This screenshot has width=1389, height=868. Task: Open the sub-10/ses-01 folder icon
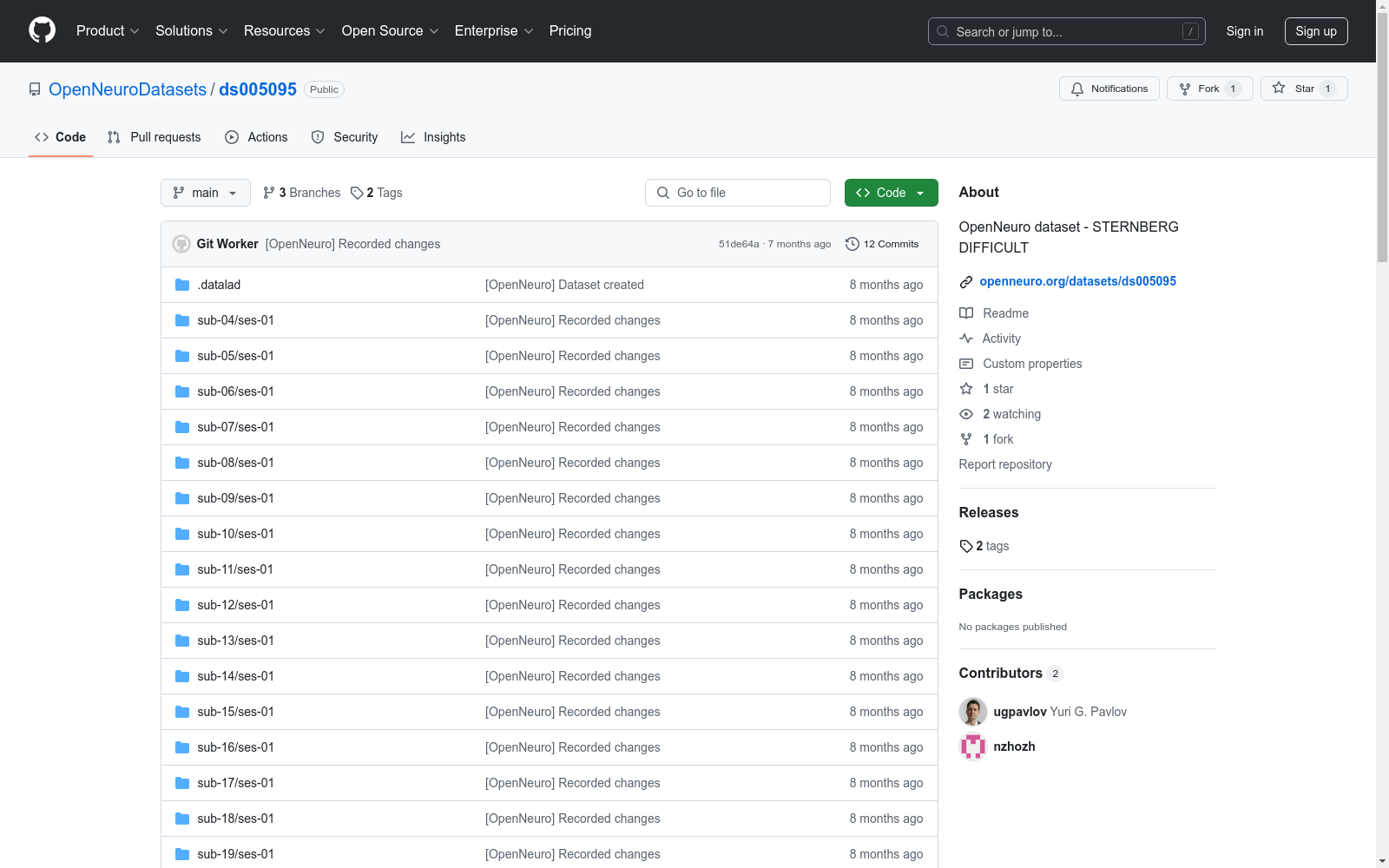182,534
